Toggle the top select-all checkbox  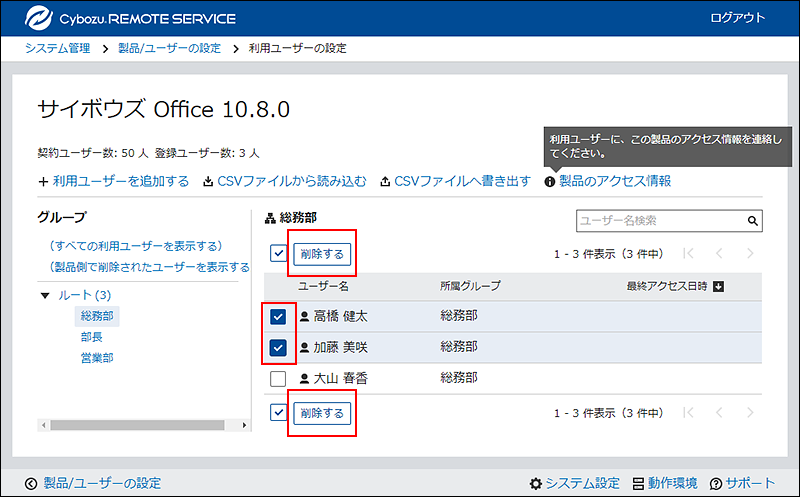pyautogui.click(x=278, y=253)
